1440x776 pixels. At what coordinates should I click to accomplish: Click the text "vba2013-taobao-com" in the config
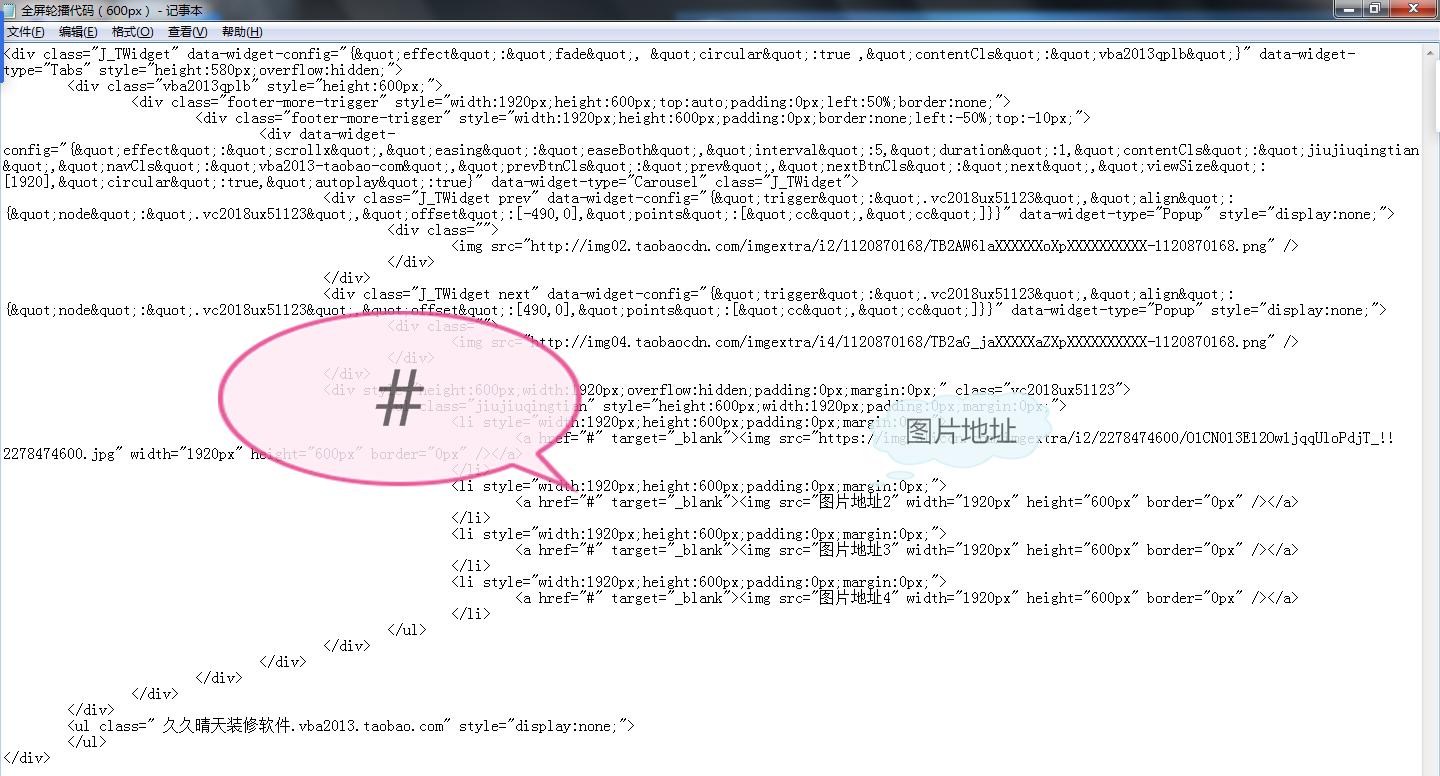(x=331, y=166)
